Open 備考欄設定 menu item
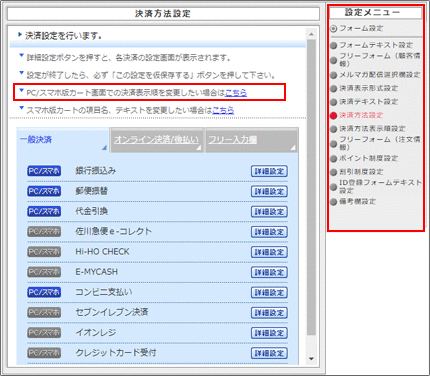Viewport: 430px width, 376px height. (353, 202)
